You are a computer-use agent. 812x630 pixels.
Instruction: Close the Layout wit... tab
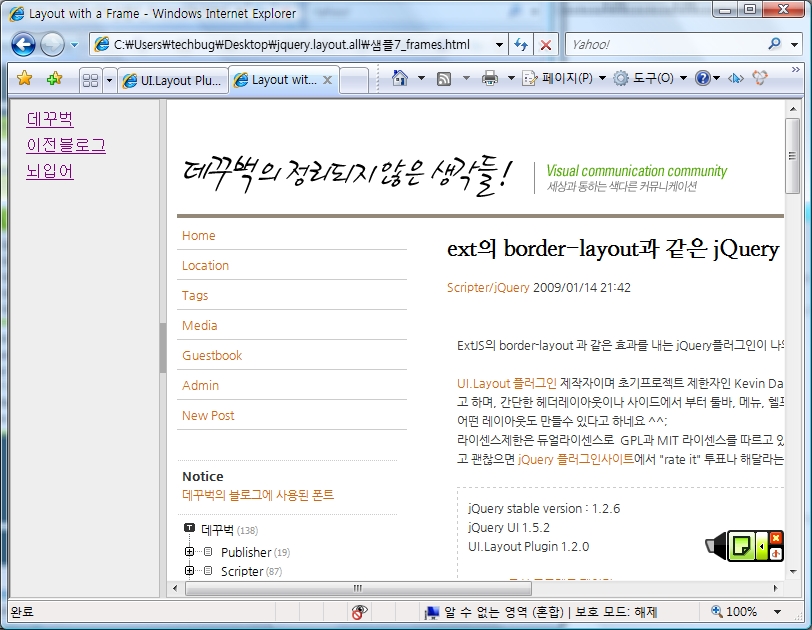pos(327,80)
